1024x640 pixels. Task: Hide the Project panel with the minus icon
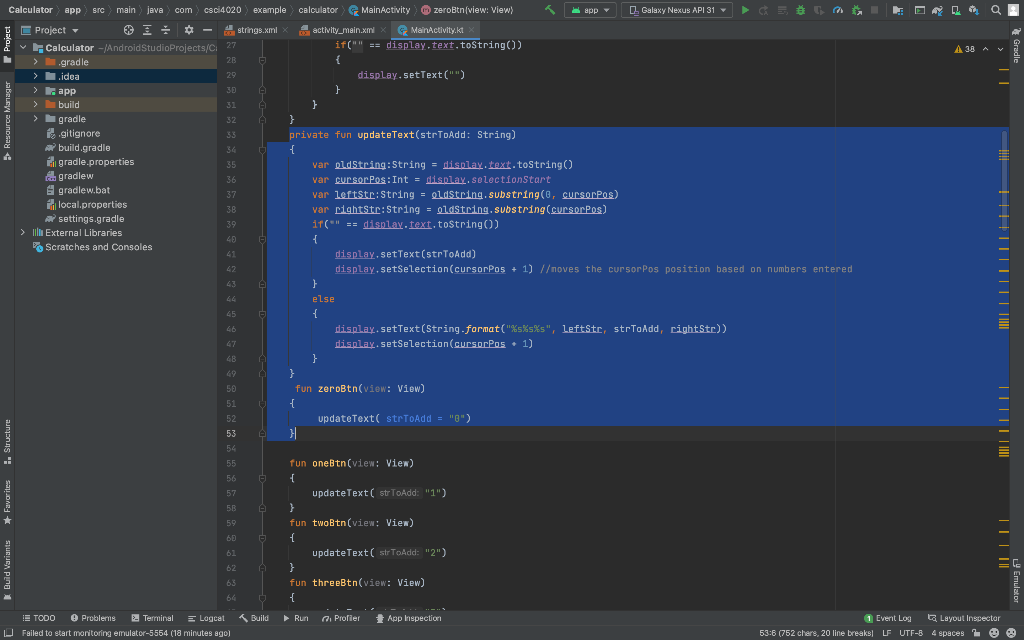click(x=207, y=30)
